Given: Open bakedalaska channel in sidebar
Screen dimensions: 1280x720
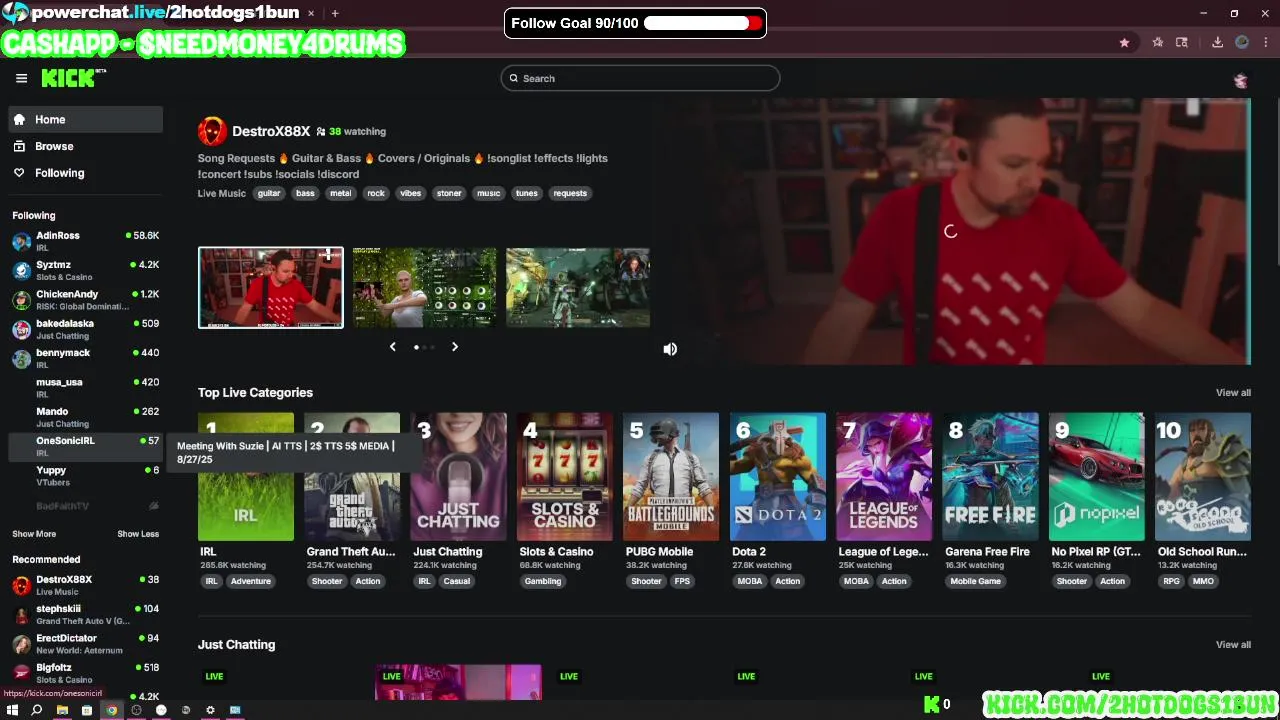Looking at the screenshot, I should [x=85, y=329].
